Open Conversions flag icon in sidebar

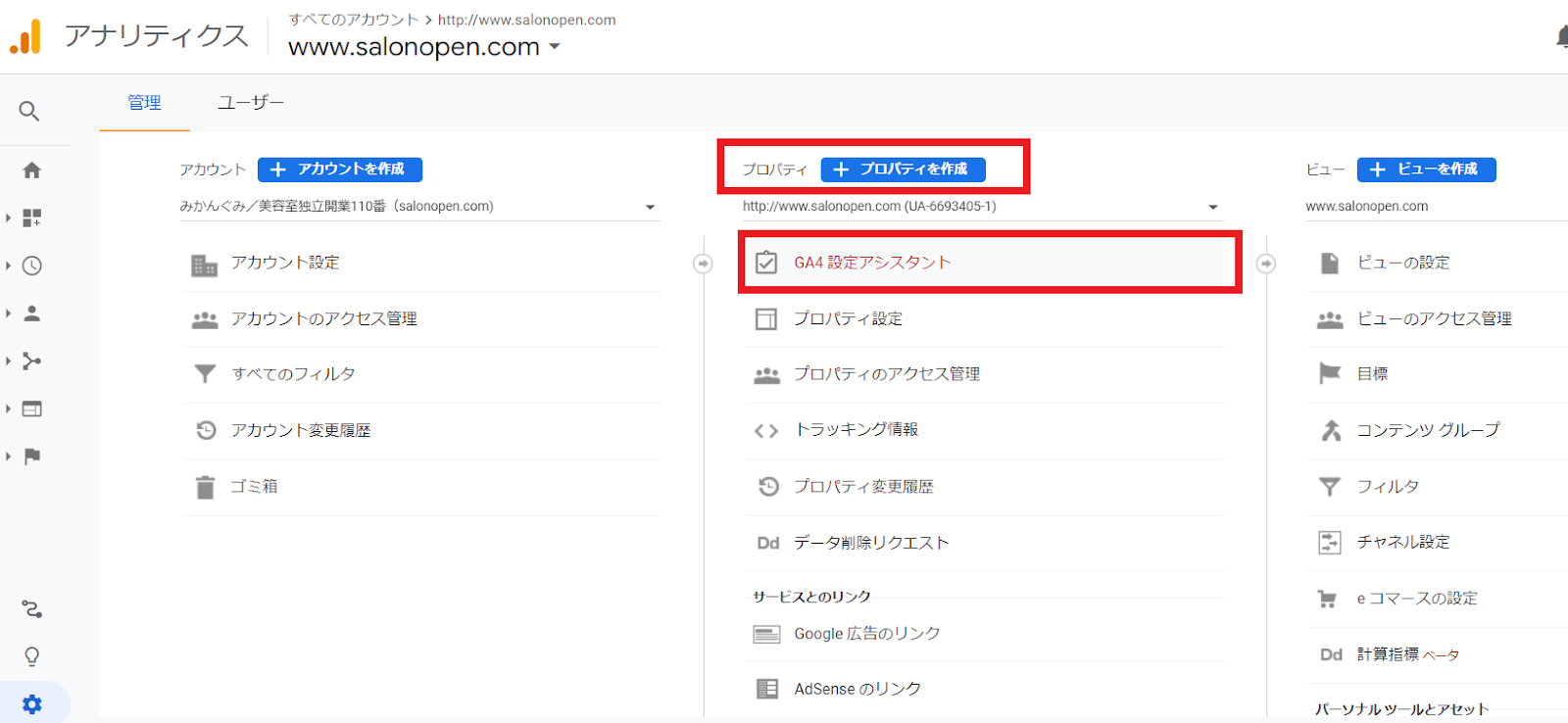(x=32, y=457)
